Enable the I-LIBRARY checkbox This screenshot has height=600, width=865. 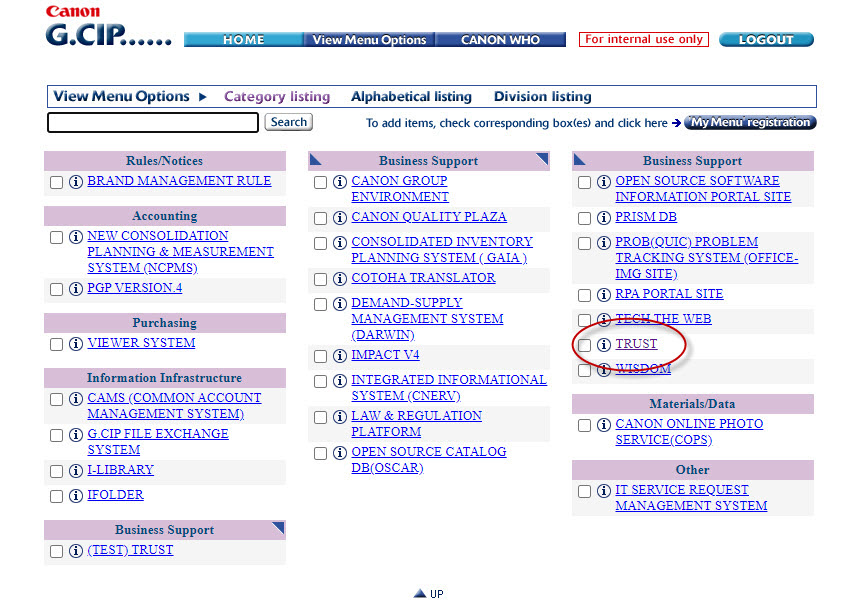(x=56, y=471)
